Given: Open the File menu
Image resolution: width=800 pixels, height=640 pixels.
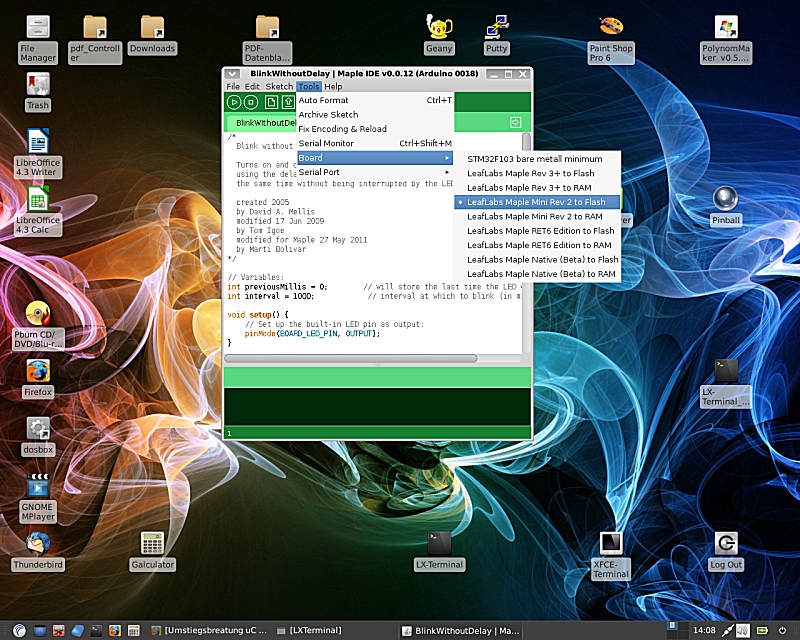Looking at the screenshot, I should (233, 86).
